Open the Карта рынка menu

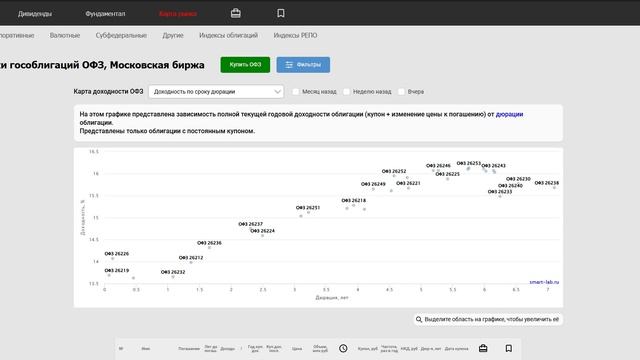coord(178,13)
